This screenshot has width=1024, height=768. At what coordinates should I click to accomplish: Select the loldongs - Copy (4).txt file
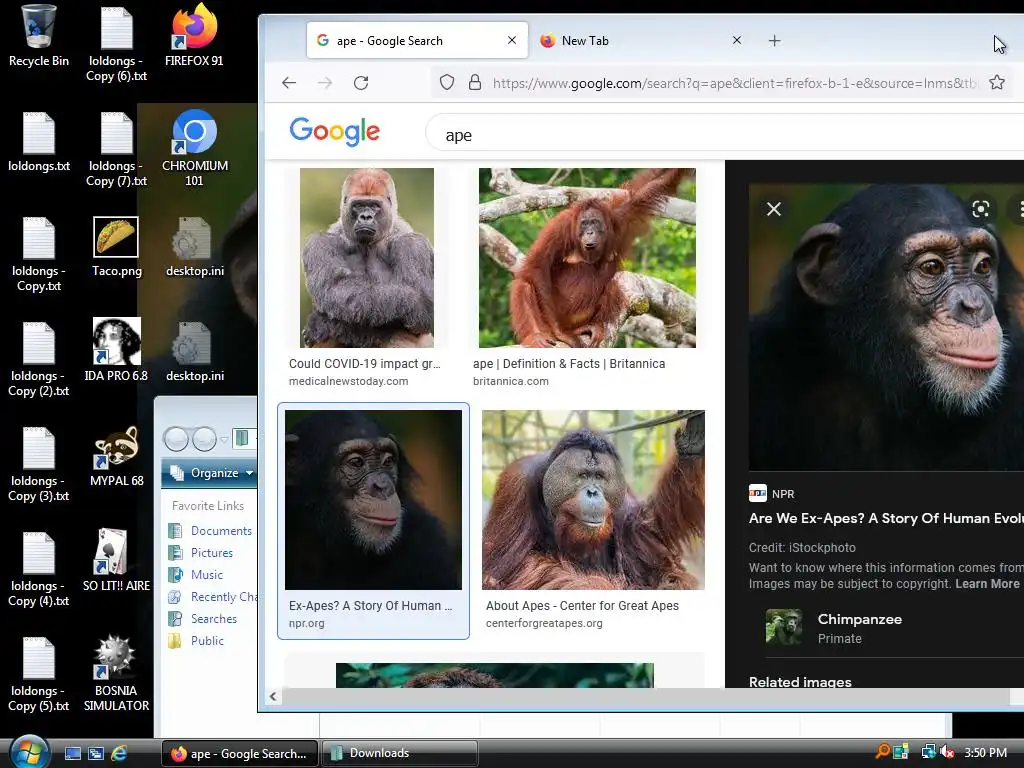[39, 569]
